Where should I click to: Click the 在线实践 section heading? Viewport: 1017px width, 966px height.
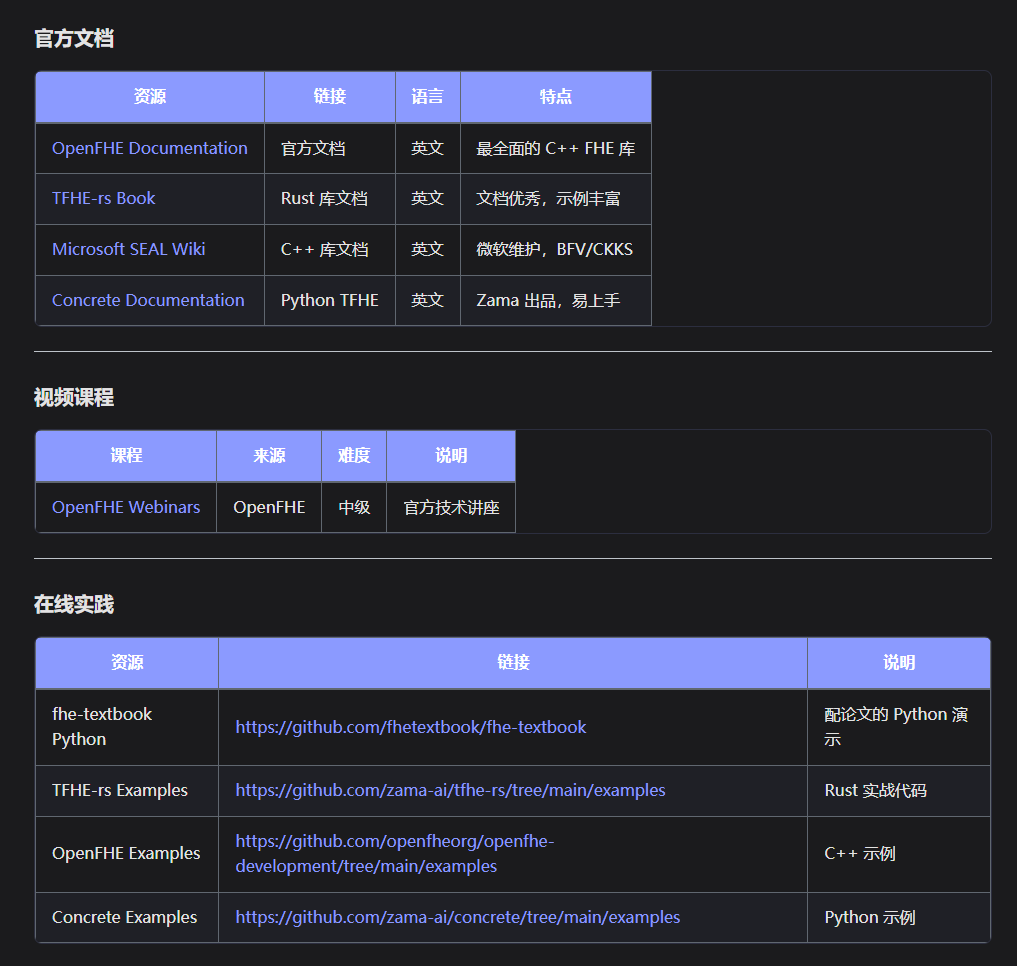[74, 605]
